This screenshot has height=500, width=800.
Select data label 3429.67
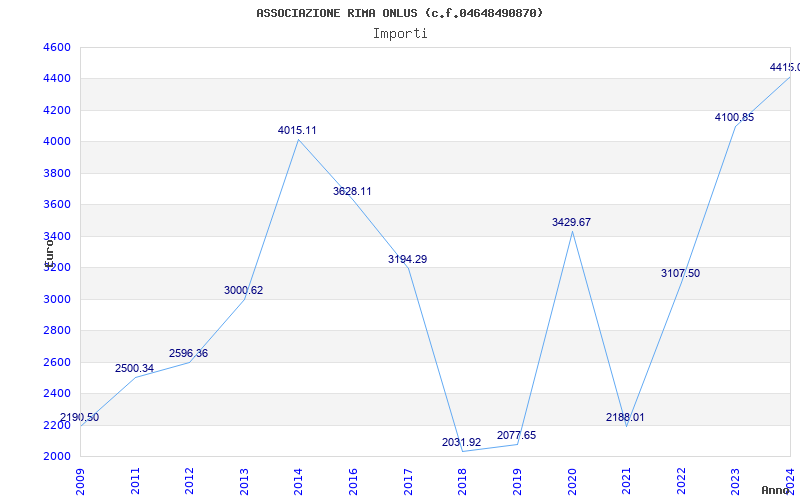pos(571,222)
